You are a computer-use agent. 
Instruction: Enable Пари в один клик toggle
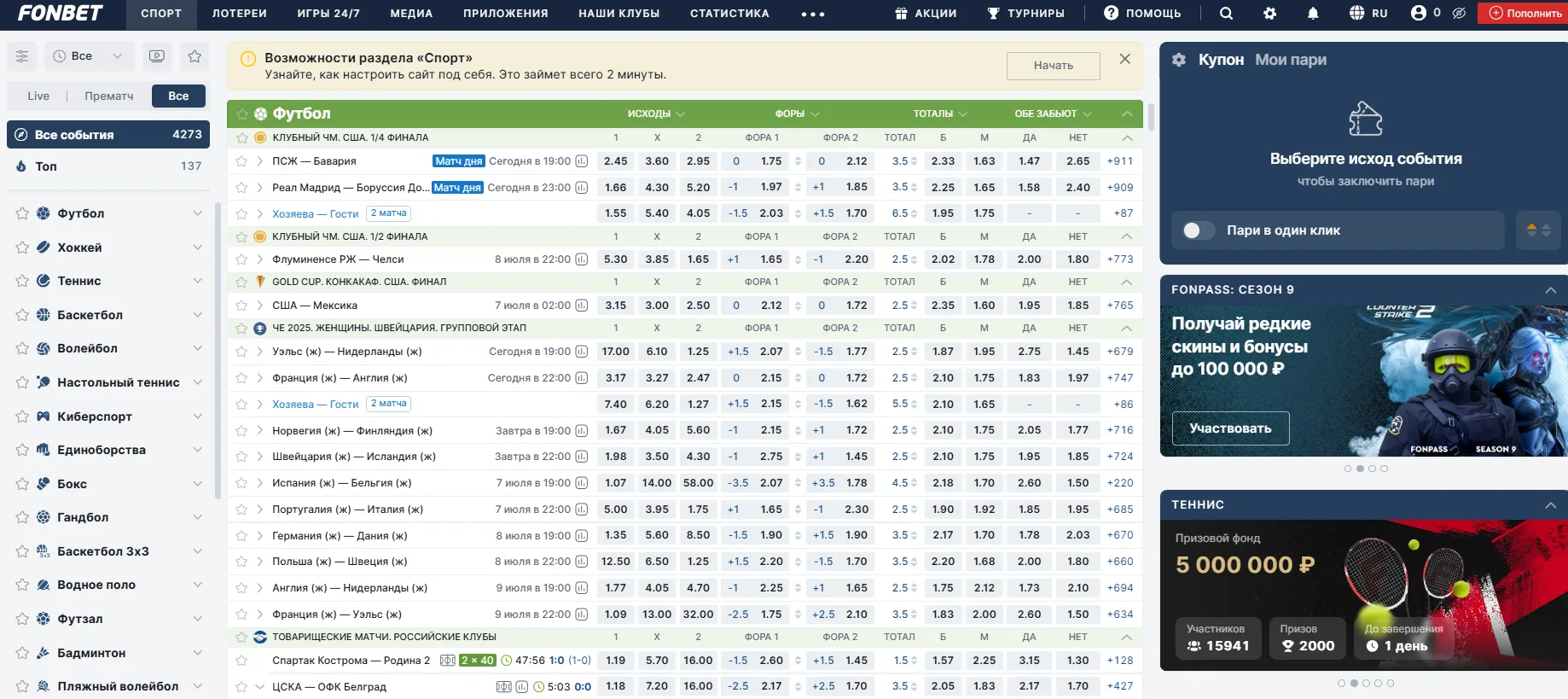(1198, 230)
